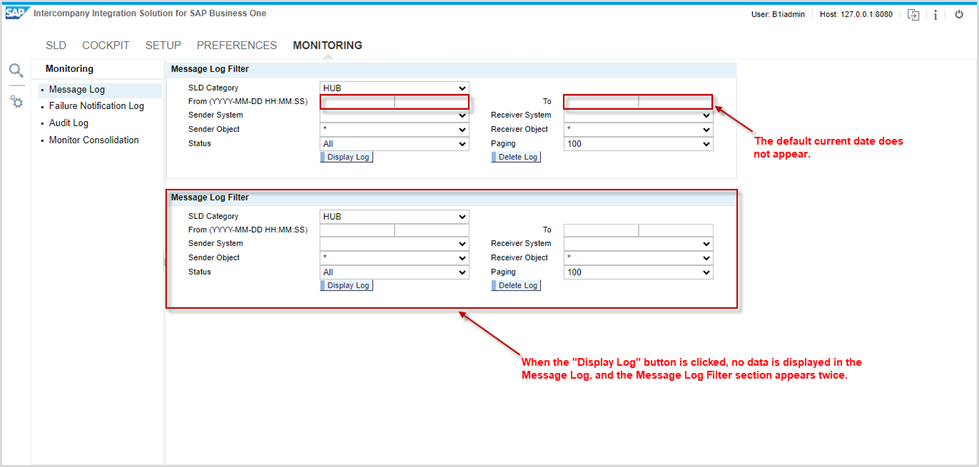The image size is (979, 467).
Task: Open Audit Log from Monitoring list
Action: (x=69, y=123)
